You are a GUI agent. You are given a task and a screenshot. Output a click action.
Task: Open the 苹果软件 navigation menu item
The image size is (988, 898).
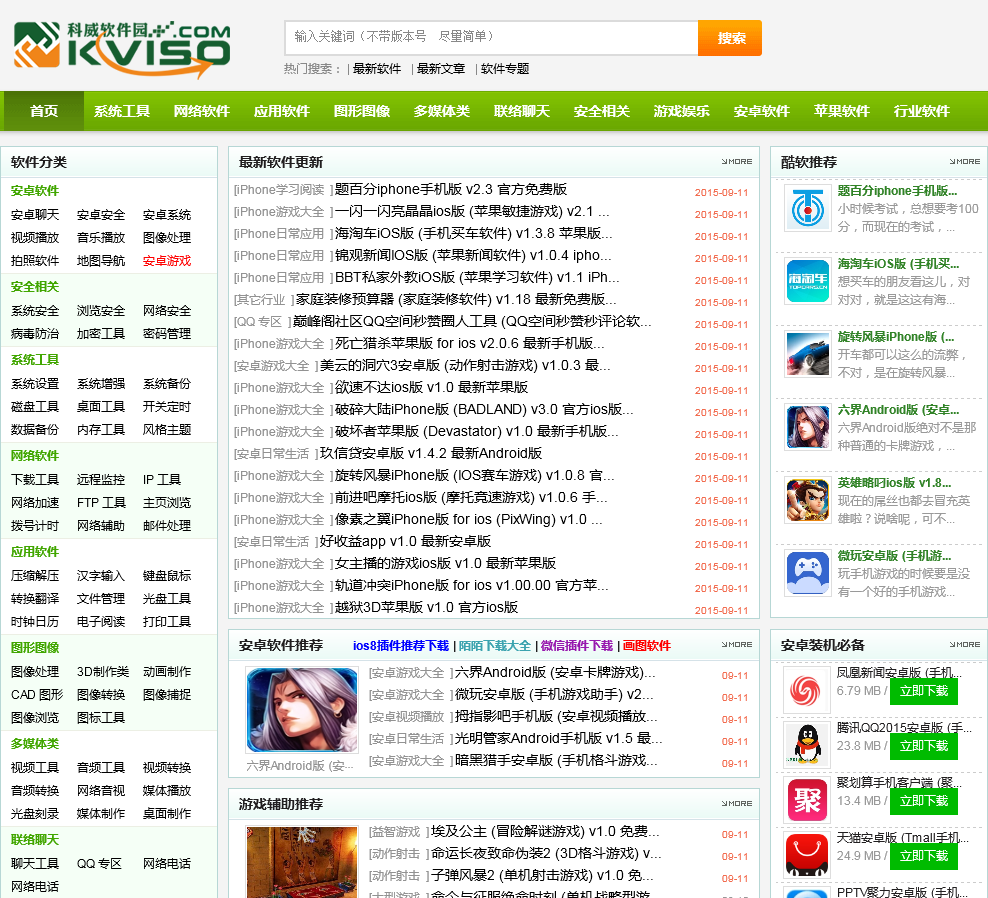point(842,111)
